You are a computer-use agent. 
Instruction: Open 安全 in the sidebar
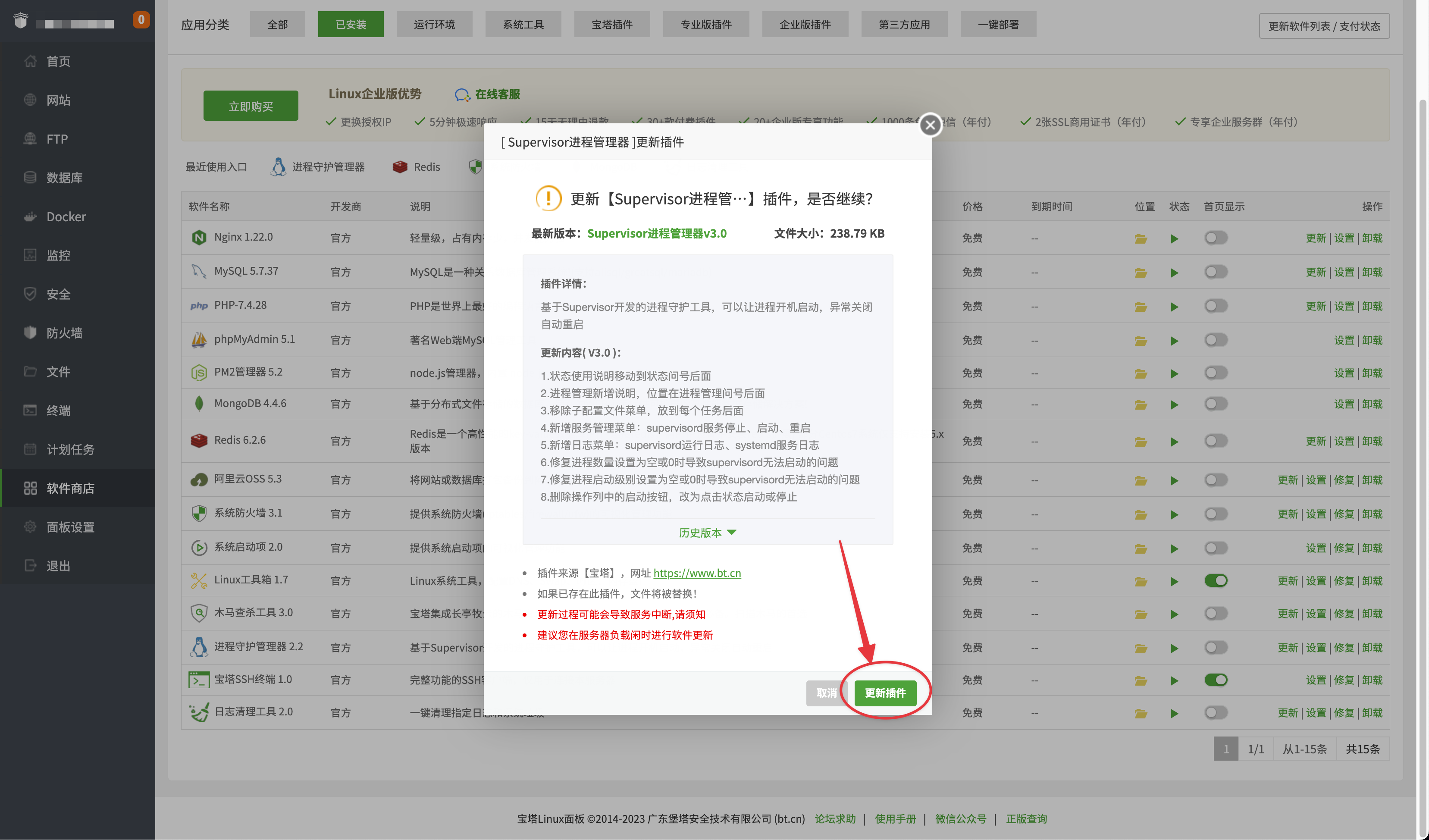click(78, 294)
